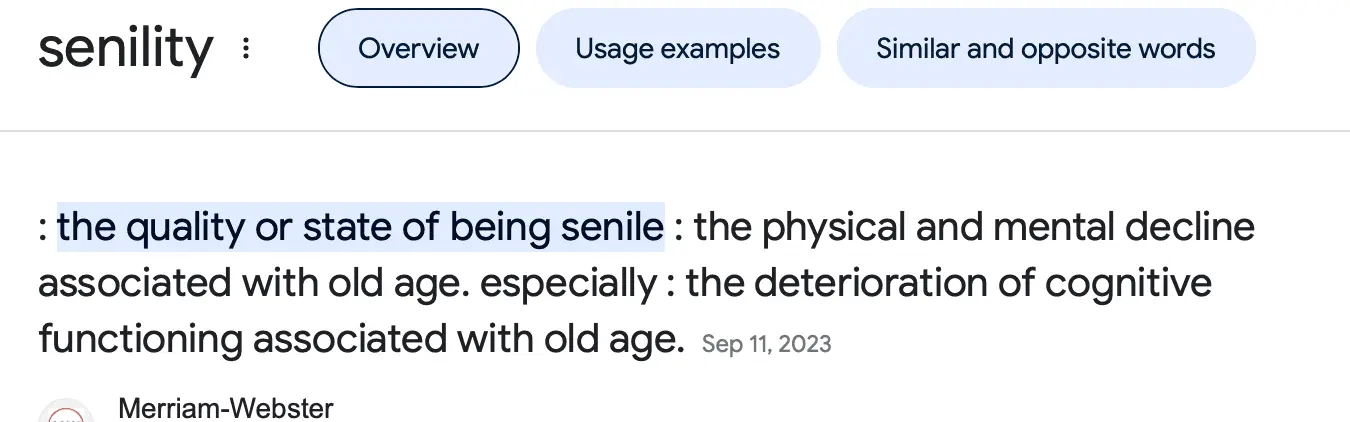The height and width of the screenshot is (422, 1350).
Task: Open the three-dot options next to senility
Action: pos(246,48)
